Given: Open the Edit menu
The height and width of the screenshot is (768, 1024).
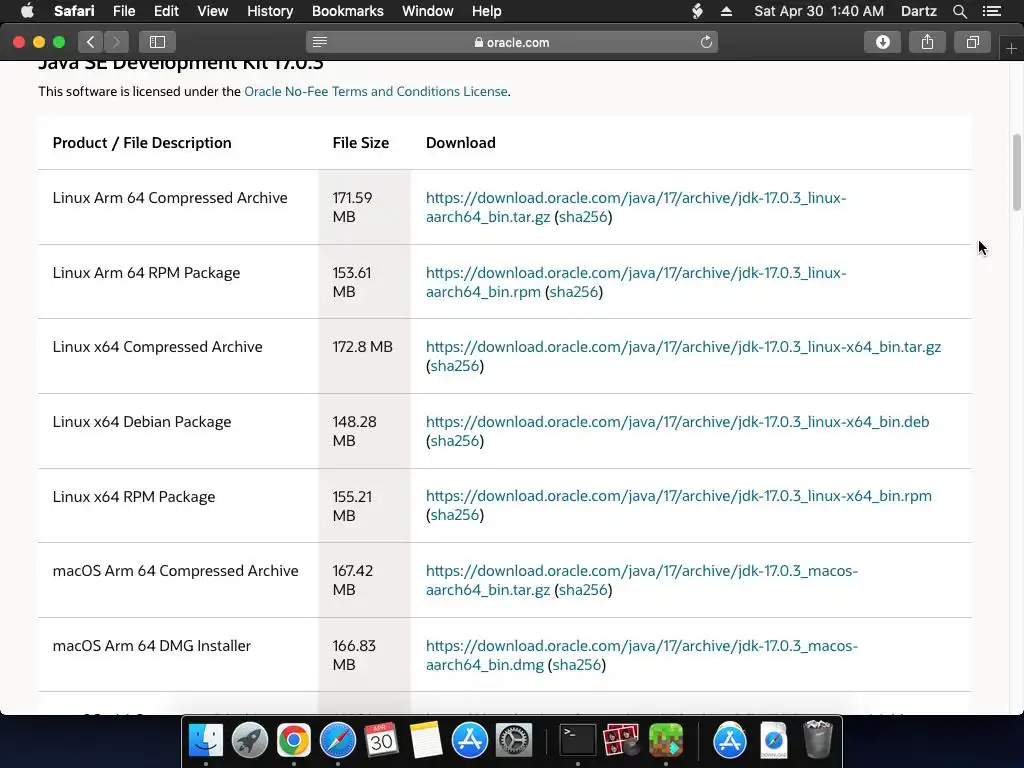Looking at the screenshot, I should 166,11.
